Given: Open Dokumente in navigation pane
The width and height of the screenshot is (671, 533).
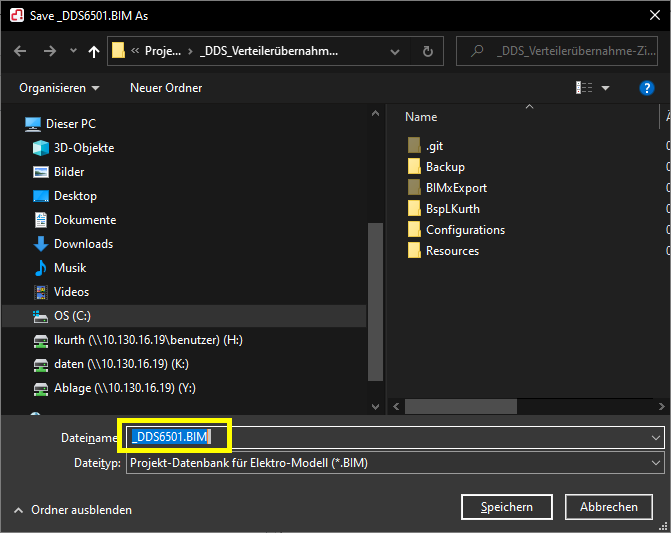Looking at the screenshot, I should click(x=85, y=220).
